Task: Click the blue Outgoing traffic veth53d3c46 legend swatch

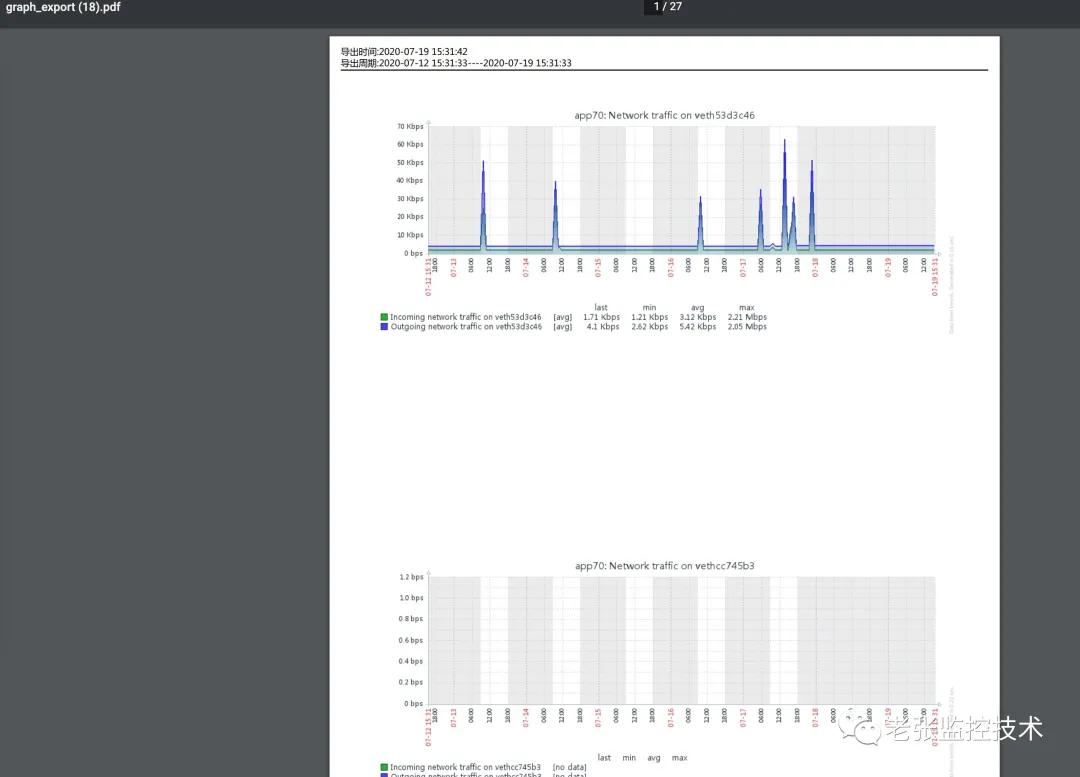Action: [384, 327]
